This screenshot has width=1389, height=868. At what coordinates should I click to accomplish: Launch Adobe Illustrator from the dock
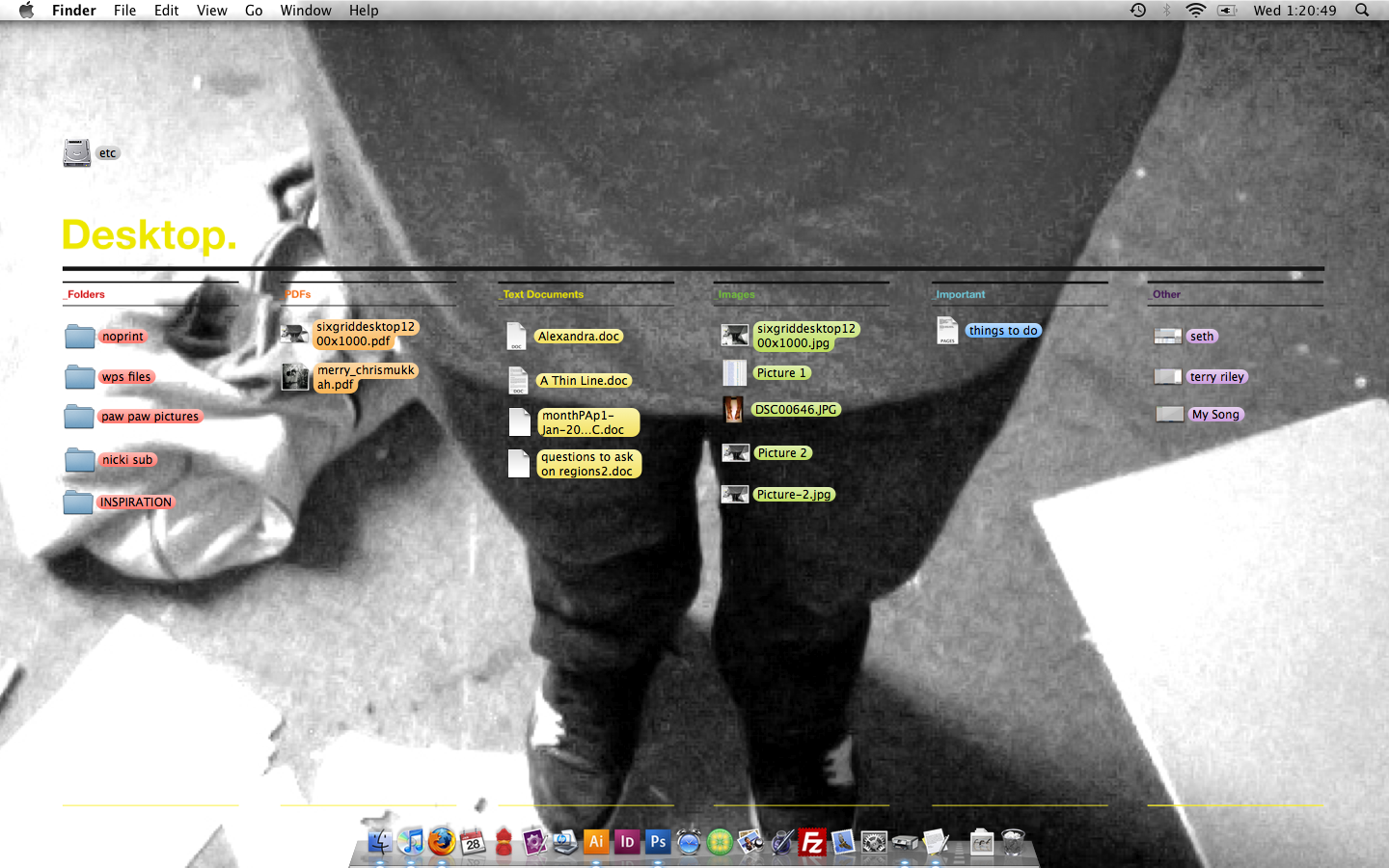pyautogui.click(x=596, y=842)
